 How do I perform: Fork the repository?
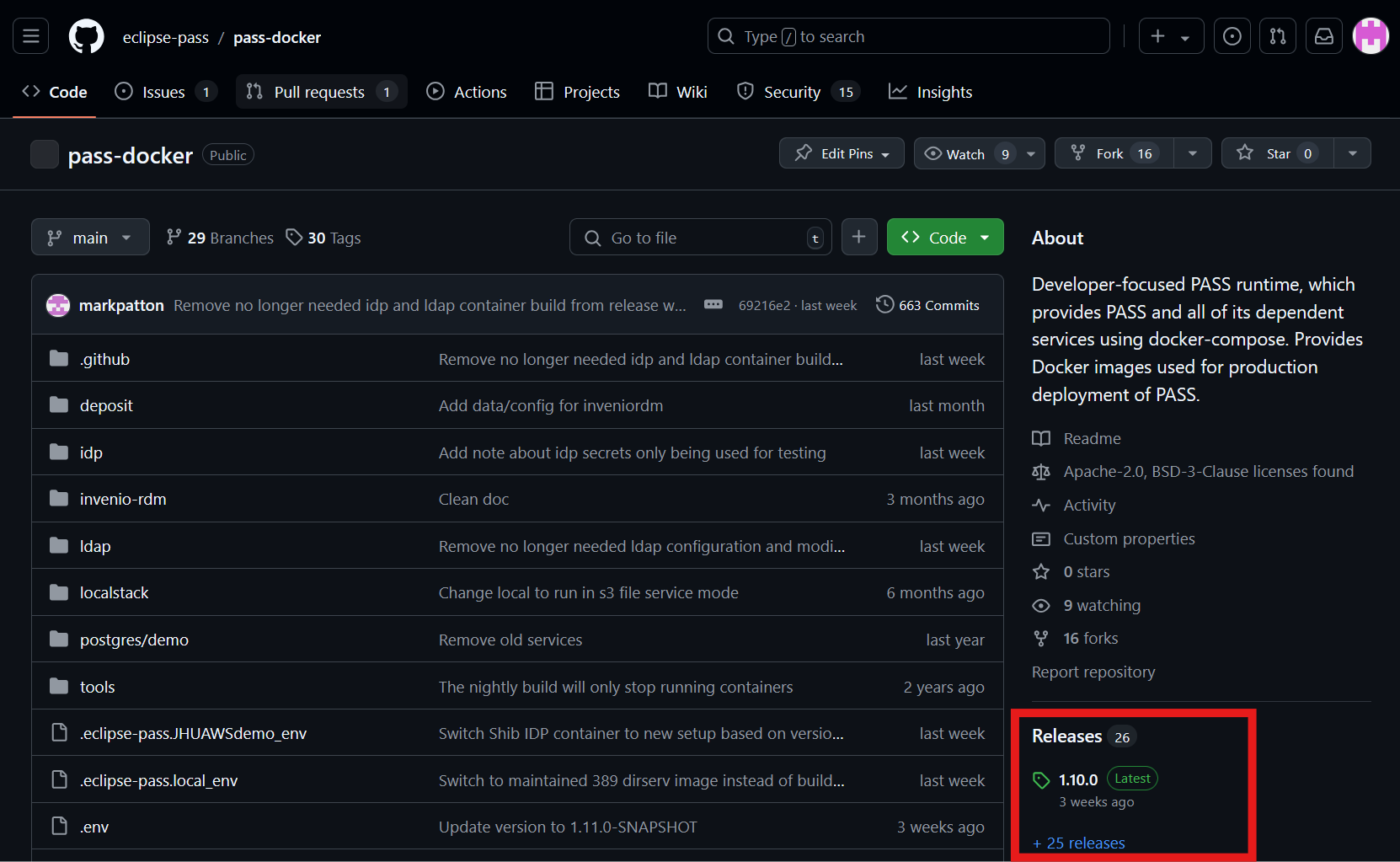1114,153
